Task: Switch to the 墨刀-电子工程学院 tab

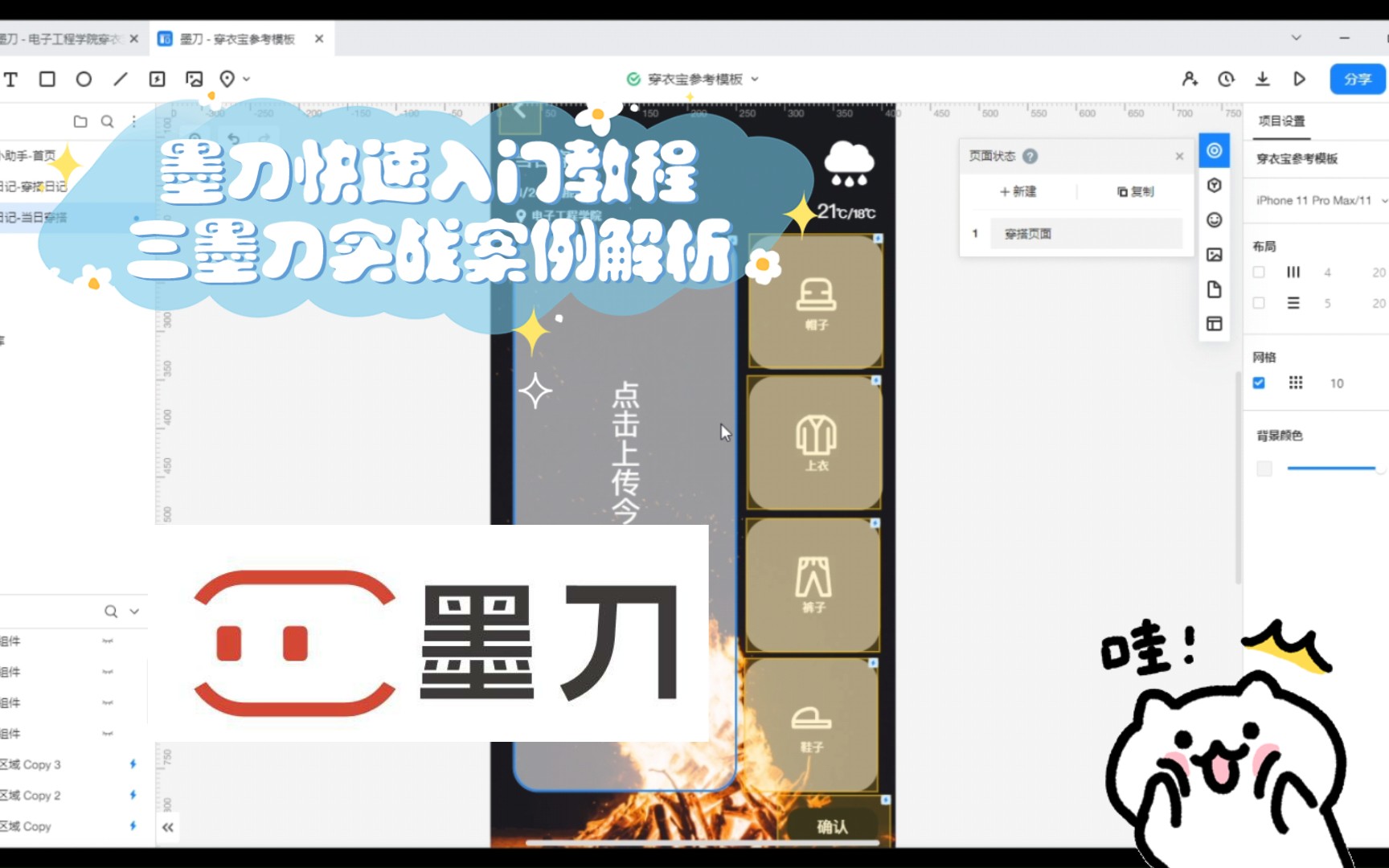Action: pyautogui.click(x=60, y=37)
